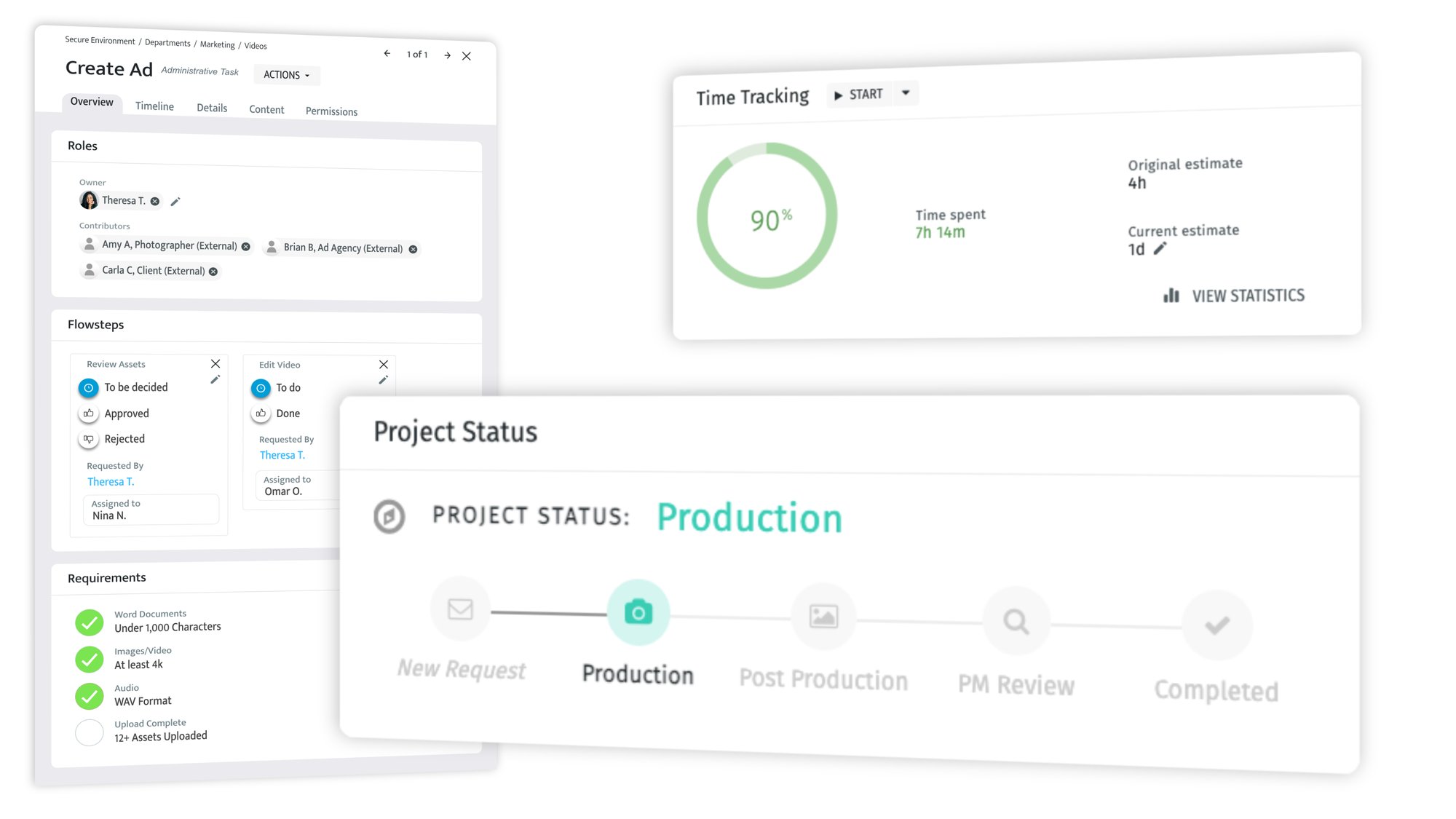Open the PM Review magnifier step icon
This screenshot has width=1456, height=819.
pyautogui.click(x=1015, y=621)
